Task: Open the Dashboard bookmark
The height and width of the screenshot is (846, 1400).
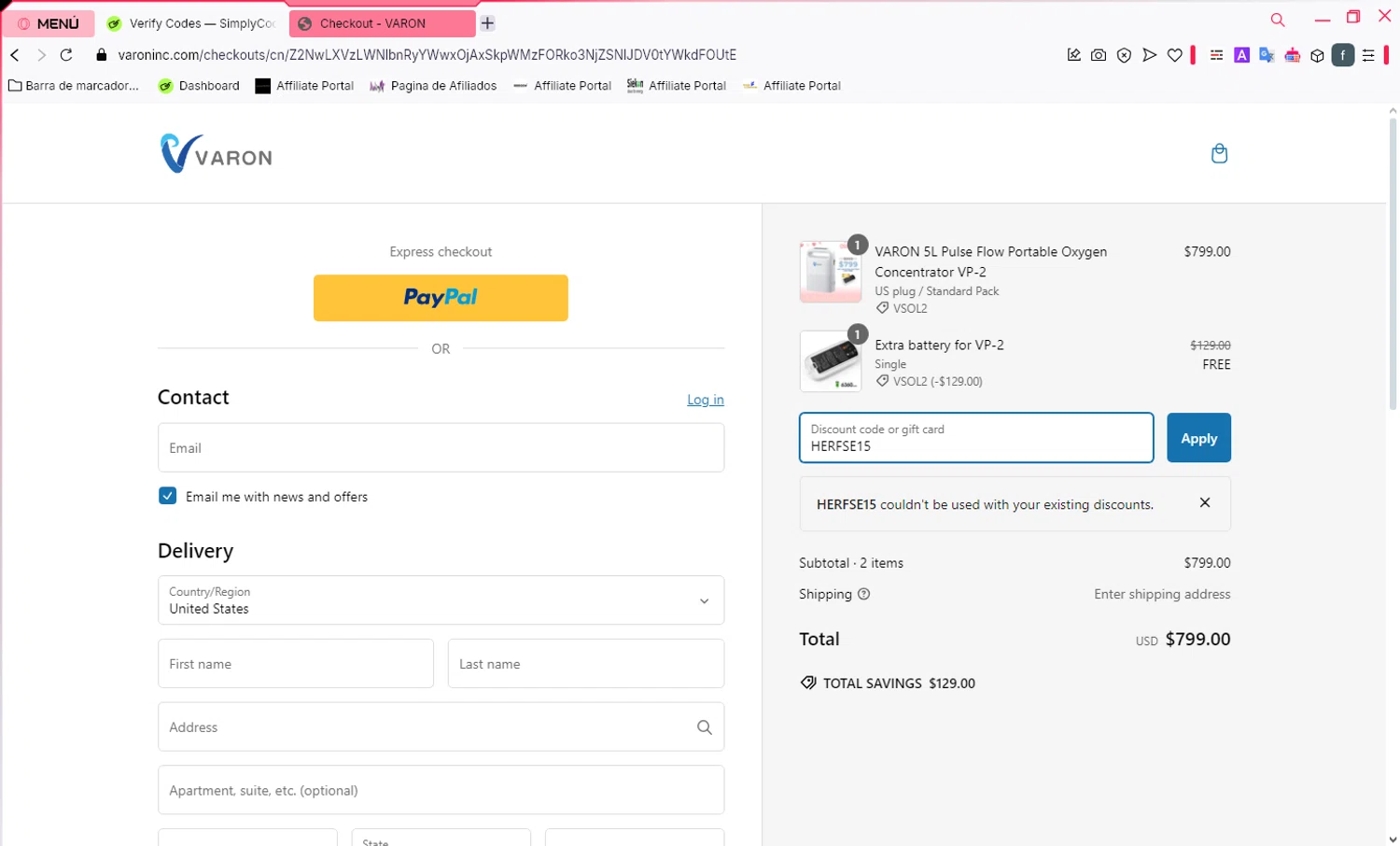Action: click(x=199, y=86)
